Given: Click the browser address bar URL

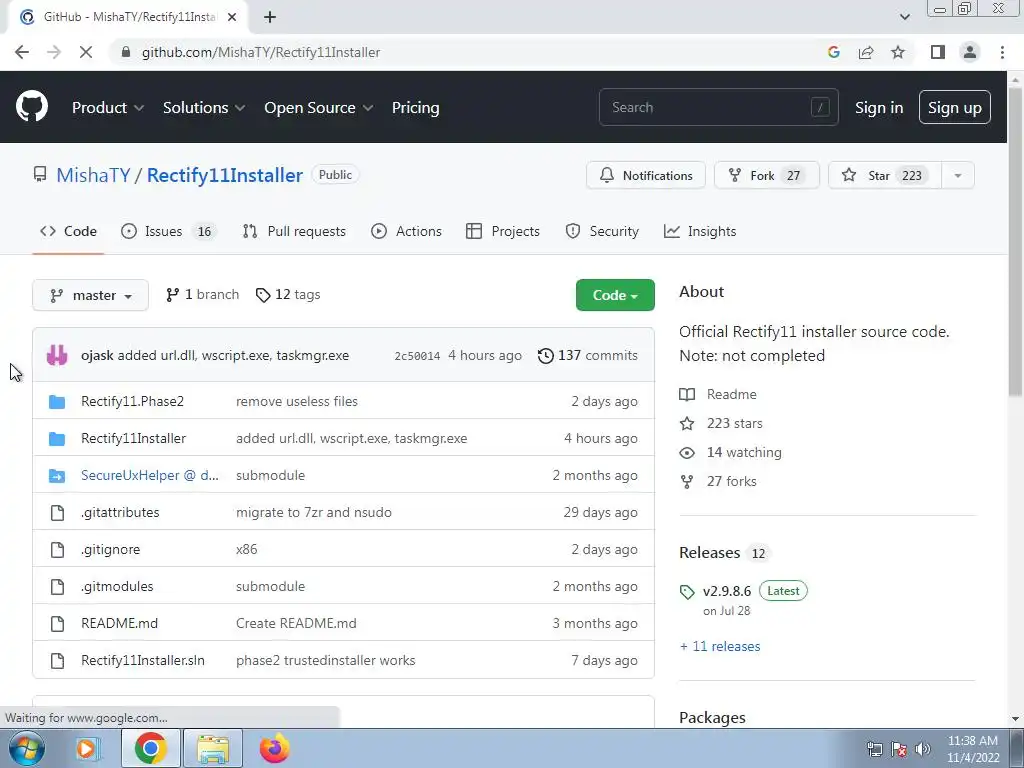Looking at the screenshot, I should click(x=261, y=52).
